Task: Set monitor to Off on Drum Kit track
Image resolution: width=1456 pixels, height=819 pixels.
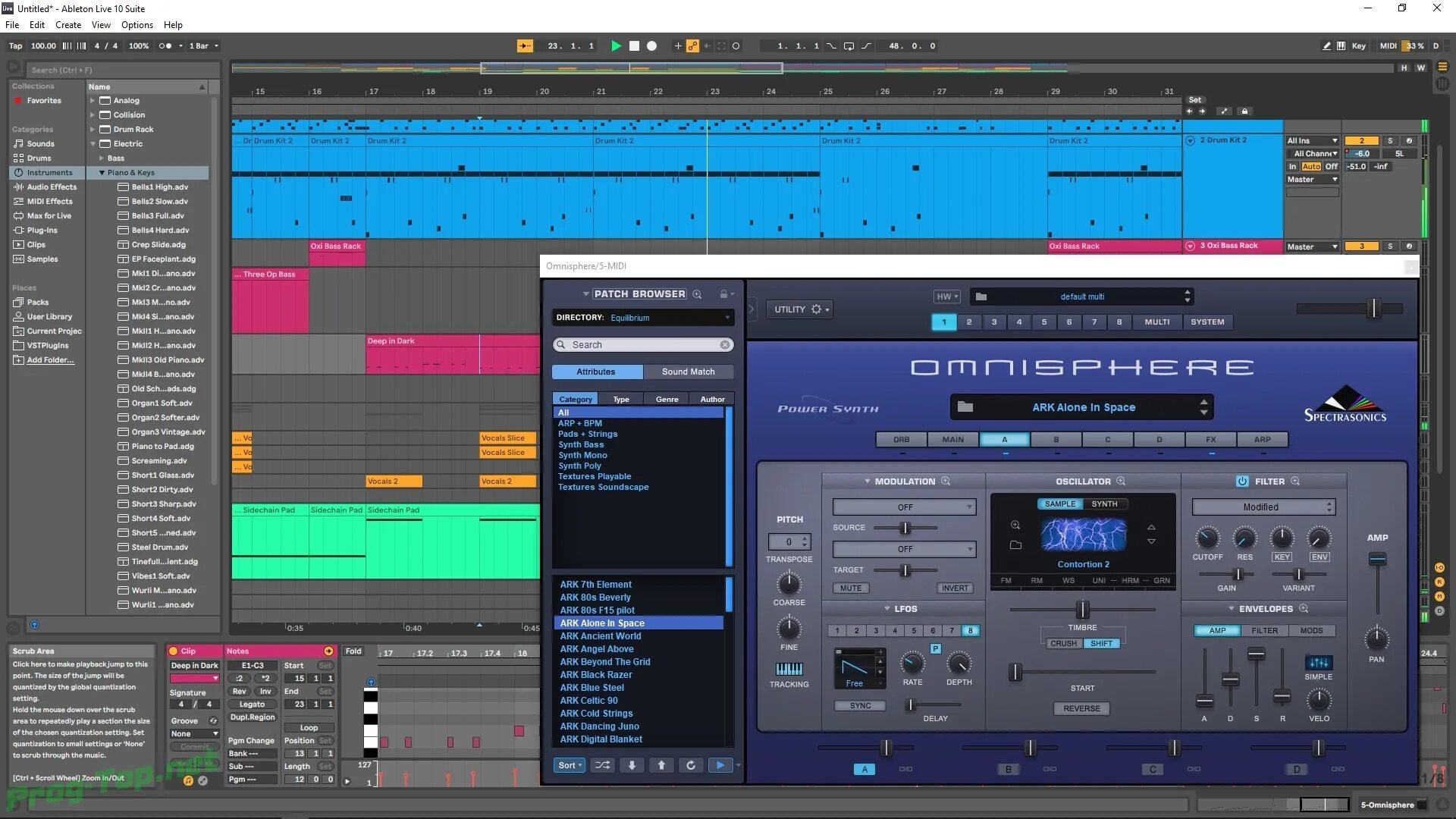Action: pyautogui.click(x=1332, y=166)
